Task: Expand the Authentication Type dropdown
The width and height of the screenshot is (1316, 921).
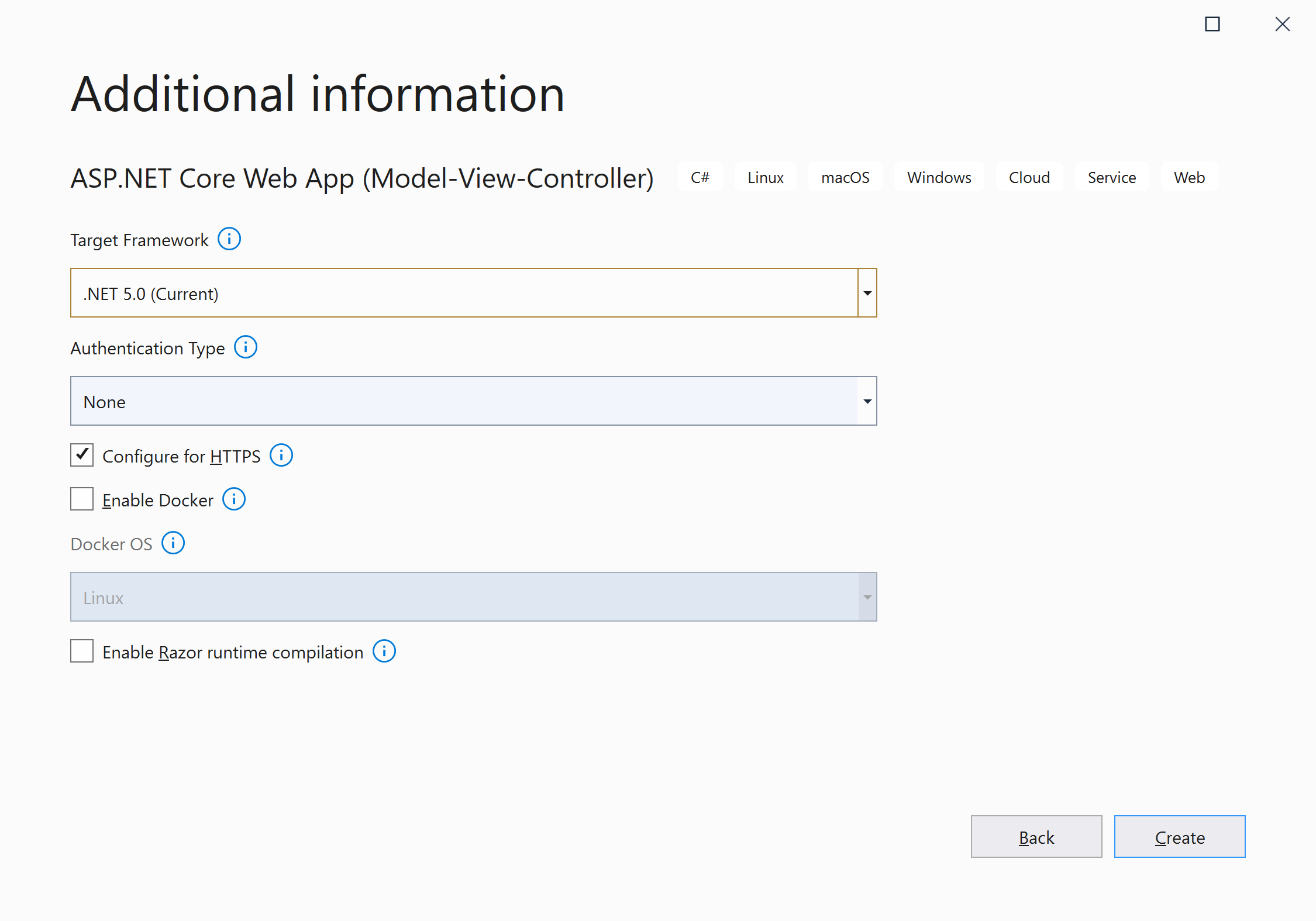Action: 867,401
